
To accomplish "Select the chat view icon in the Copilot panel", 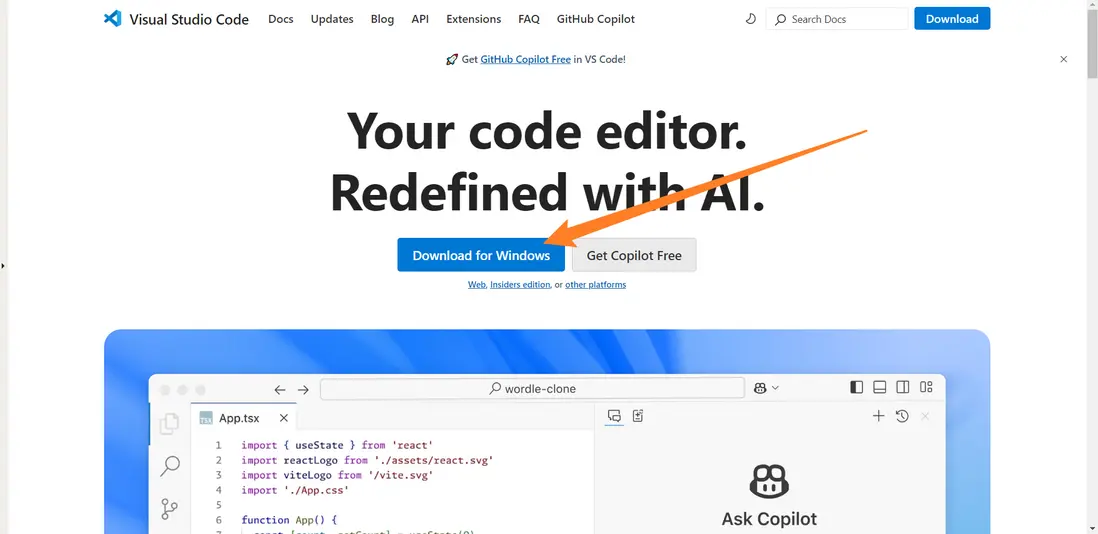I will [x=614, y=416].
